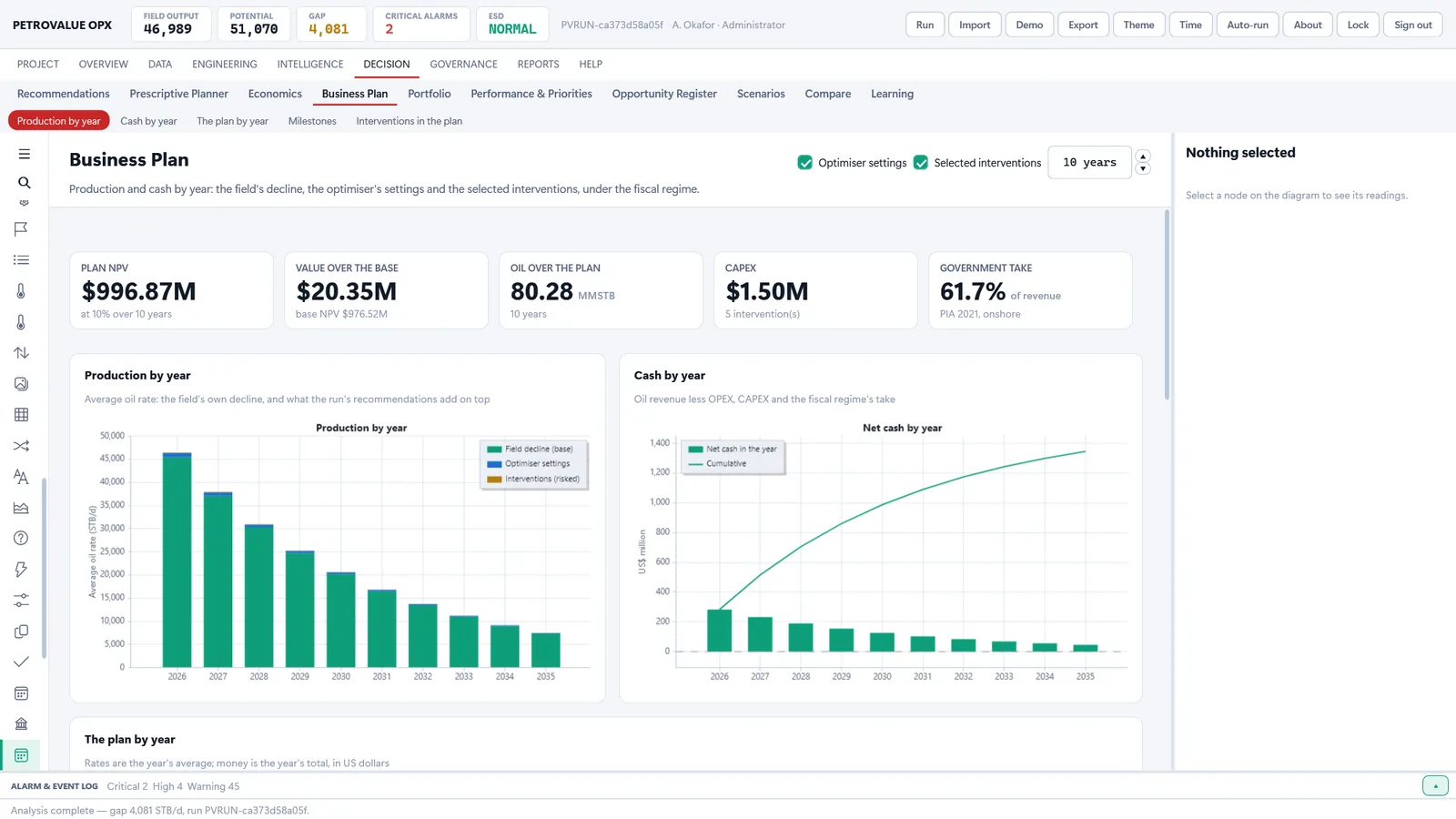Screen dimensions: 1456x819
Task: Click the Critical Alarms counter tile
Action: 421,25
